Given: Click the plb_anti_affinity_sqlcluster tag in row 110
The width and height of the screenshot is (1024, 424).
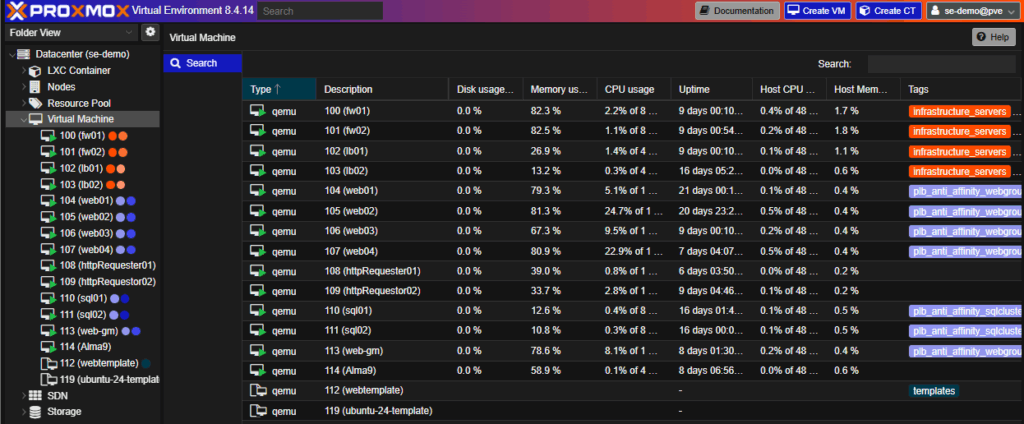Looking at the screenshot, I should (x=965, y=311).
